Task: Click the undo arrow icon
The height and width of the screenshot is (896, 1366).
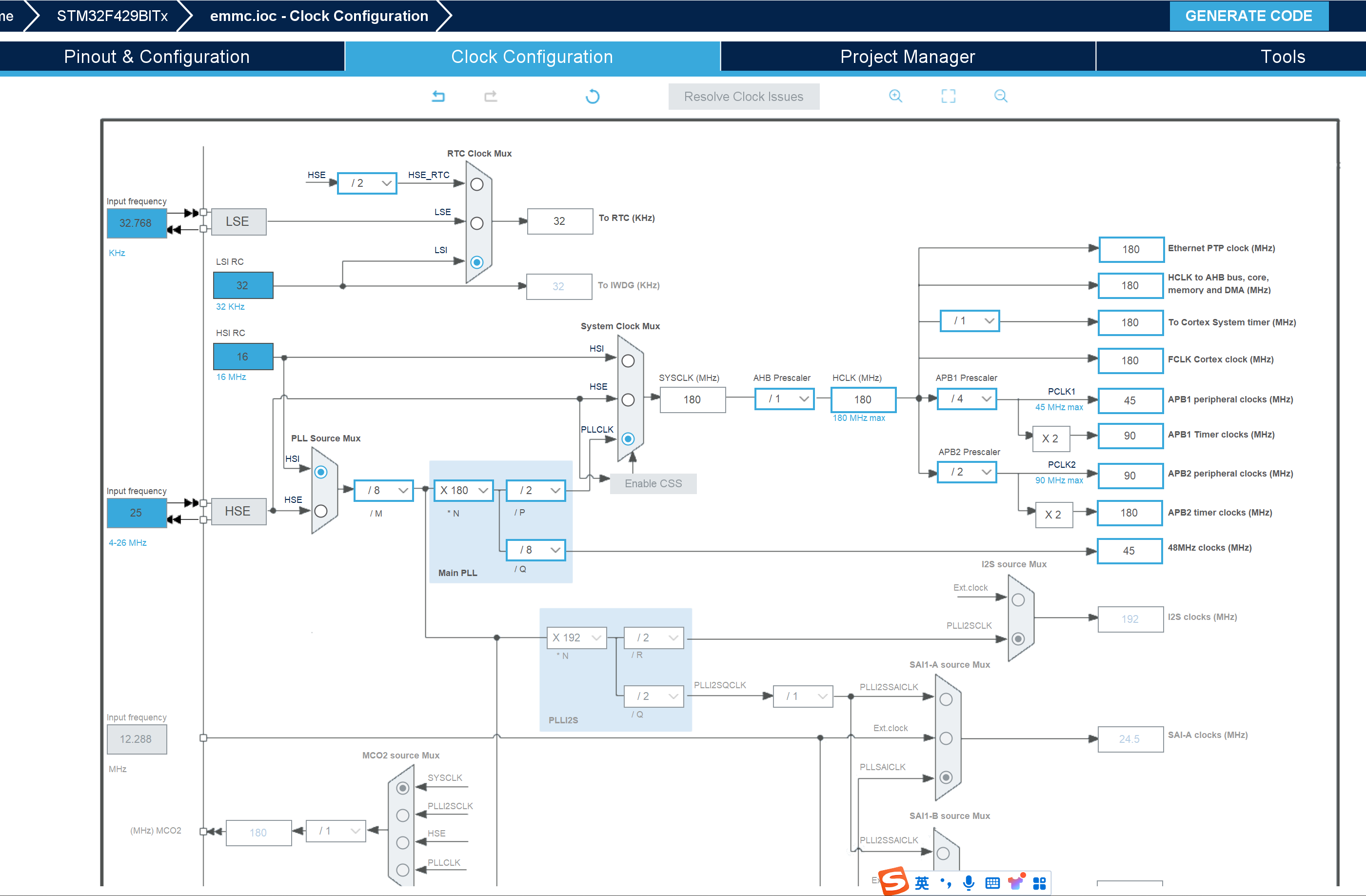Action: point(438,96)
